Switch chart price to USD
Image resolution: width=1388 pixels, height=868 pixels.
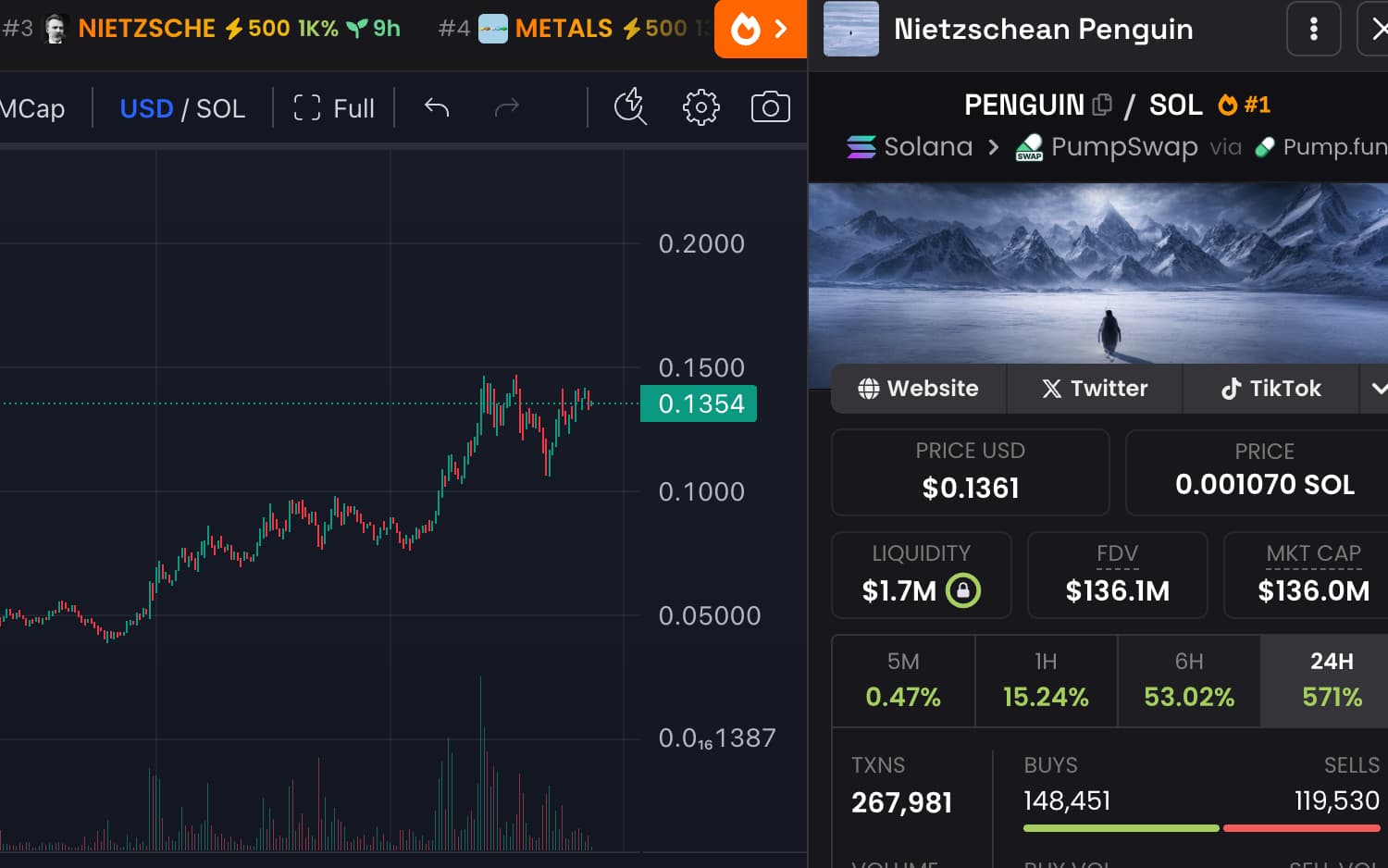tap(146, 108)
